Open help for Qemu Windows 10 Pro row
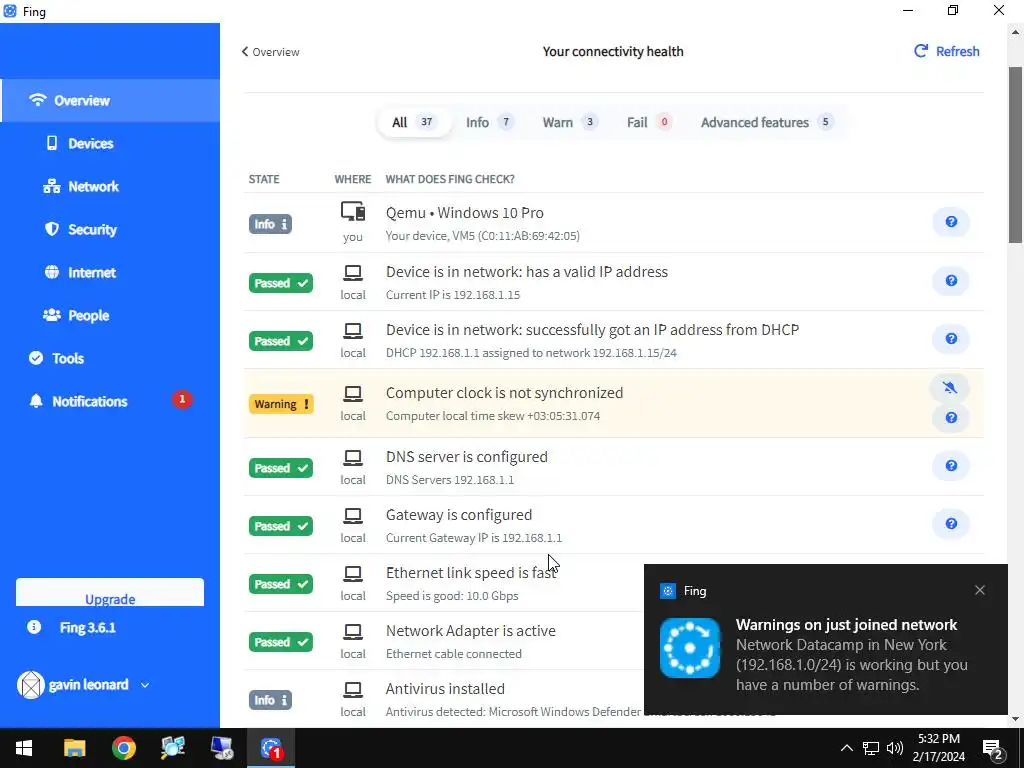The height and width of the screenshot is (768, 1024). pos(951,222)
